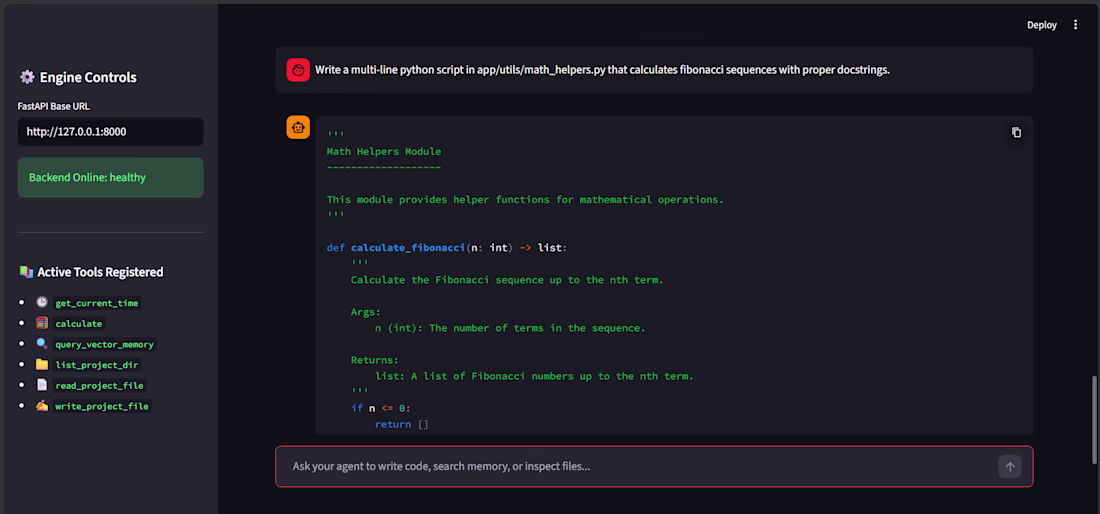Click the Deploy button
This screenshot has width=1100, height=514.
click(1042, 25)
